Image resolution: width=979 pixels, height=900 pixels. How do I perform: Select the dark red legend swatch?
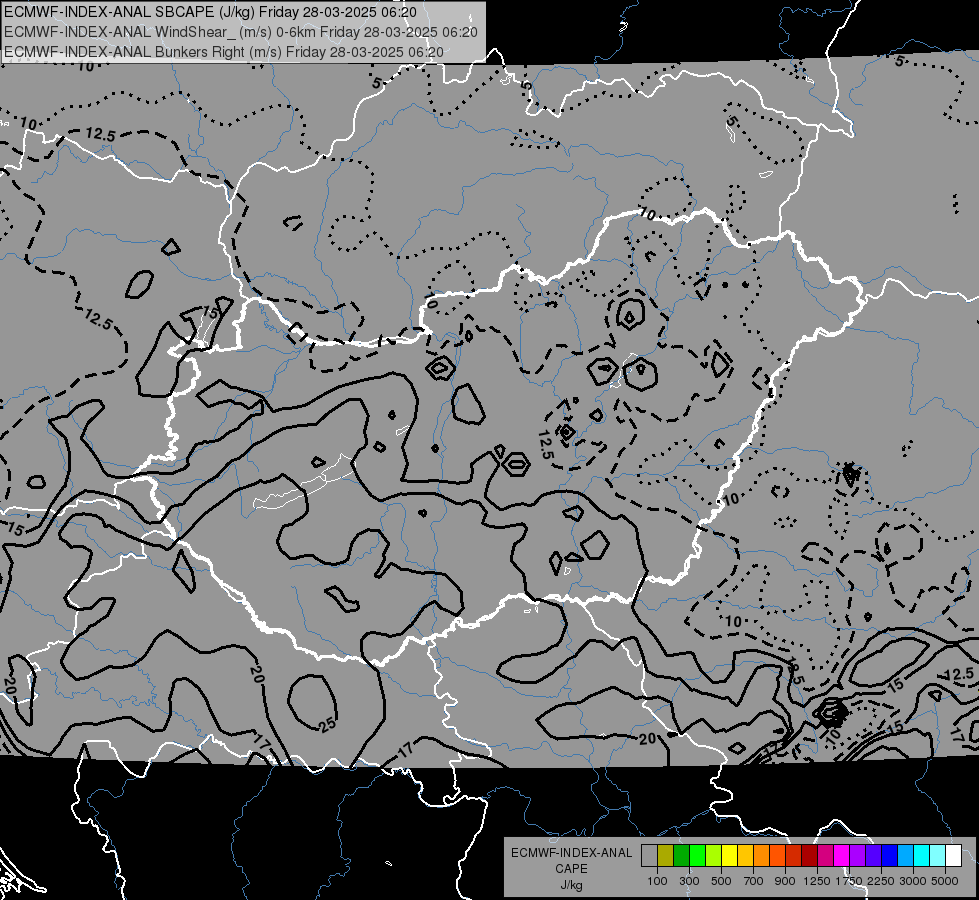tap(810, 855)
